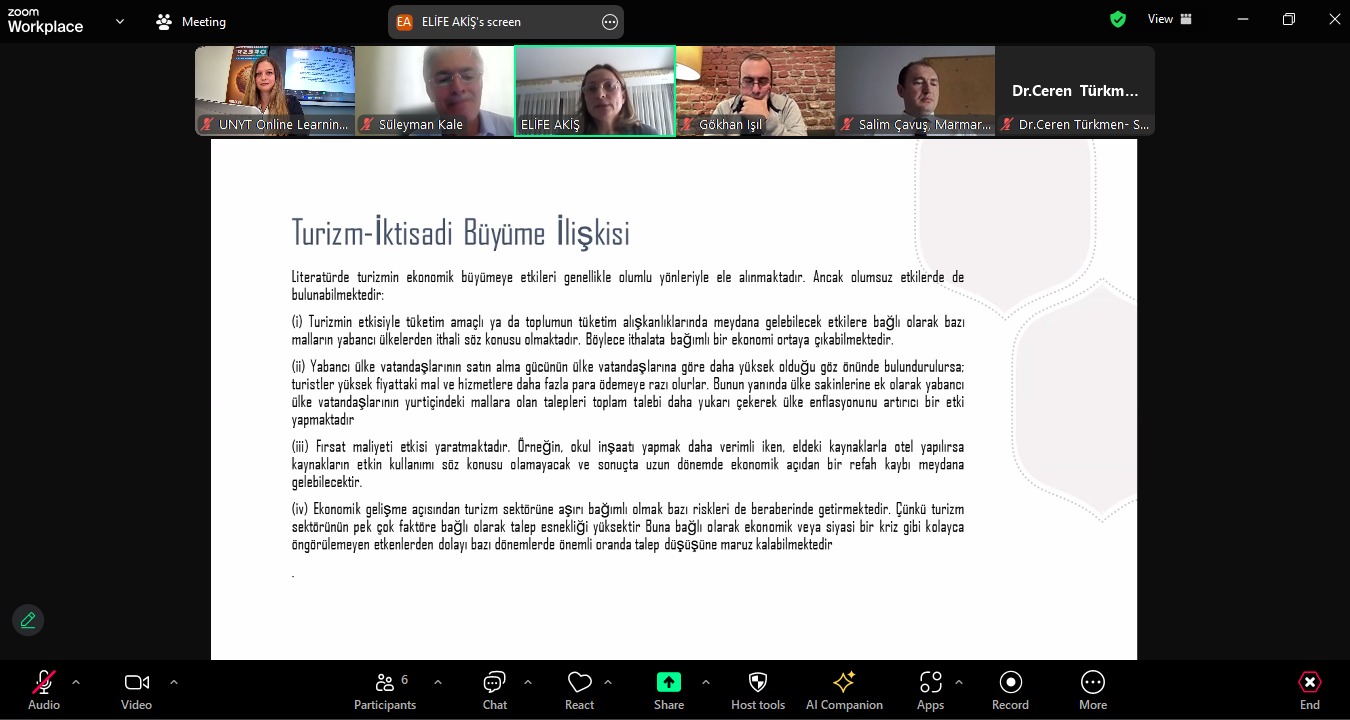Click slide paragraph starting "(ii) Yabancı ülke"
1350x720 pixels.
[628, 393]
